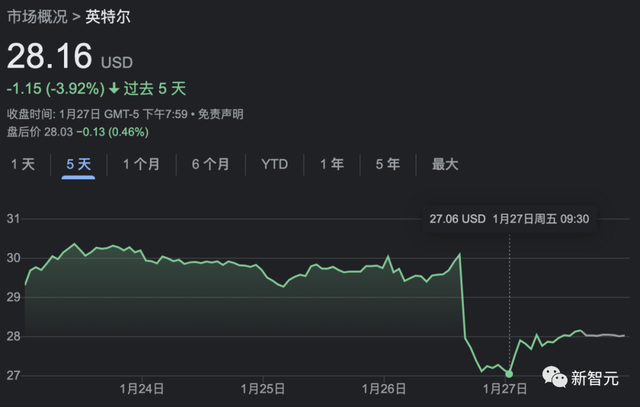
Task: Click the down arrow beside 过去 5 天
Action: 114,88
